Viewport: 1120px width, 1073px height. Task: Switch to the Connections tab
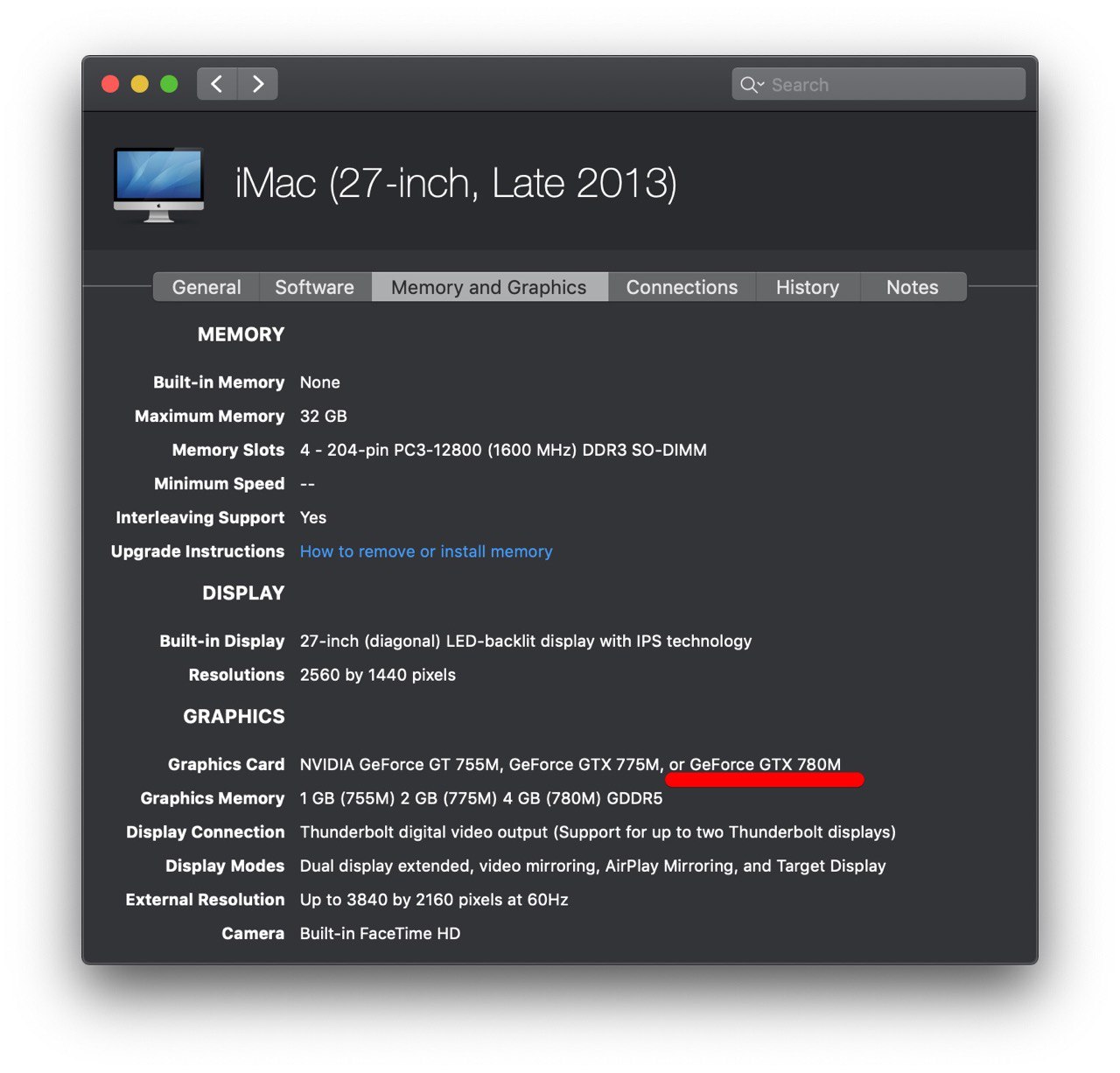682,287
